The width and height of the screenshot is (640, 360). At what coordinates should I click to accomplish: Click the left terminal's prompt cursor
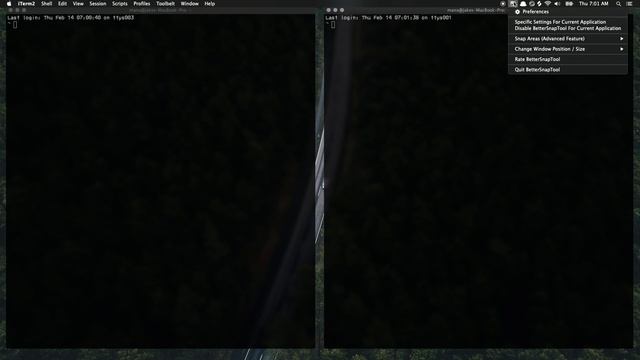pyautogui.click(x=15, y=25)
